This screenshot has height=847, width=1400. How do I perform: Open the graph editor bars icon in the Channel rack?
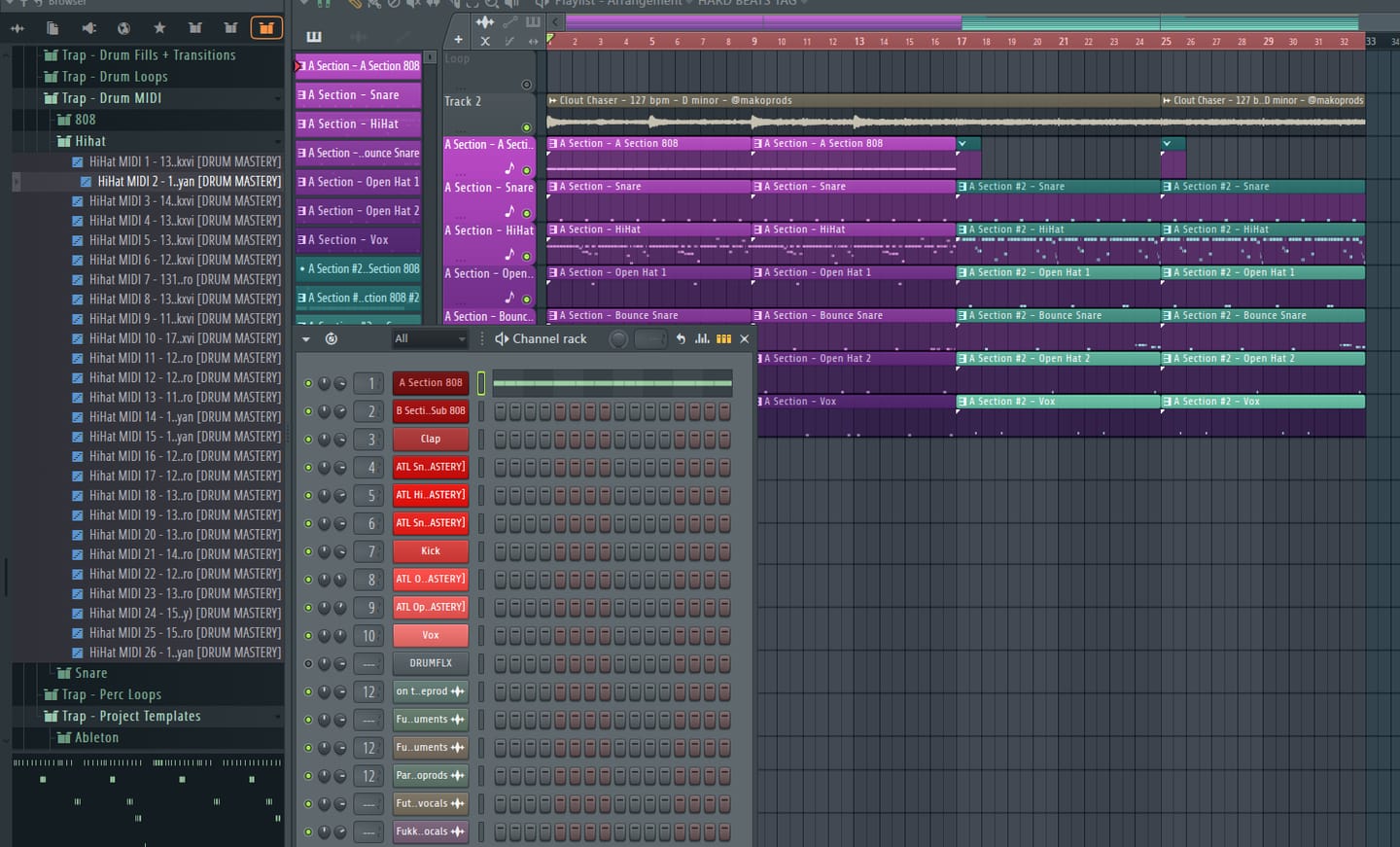click(x=702, y=338)
